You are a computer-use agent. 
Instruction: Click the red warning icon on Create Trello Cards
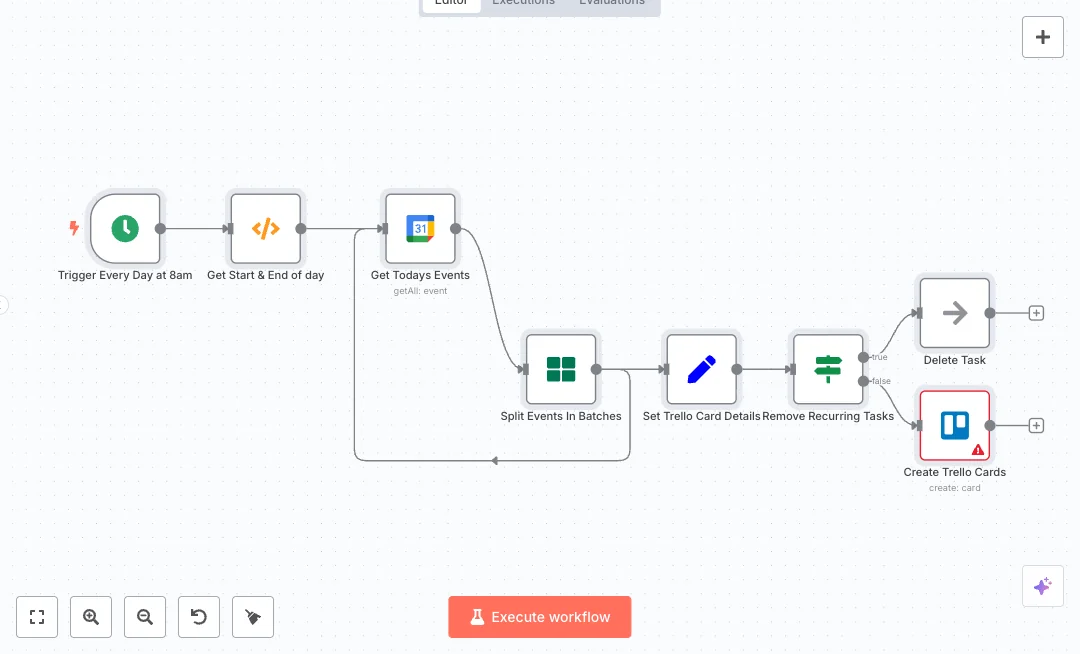point(978,450)
